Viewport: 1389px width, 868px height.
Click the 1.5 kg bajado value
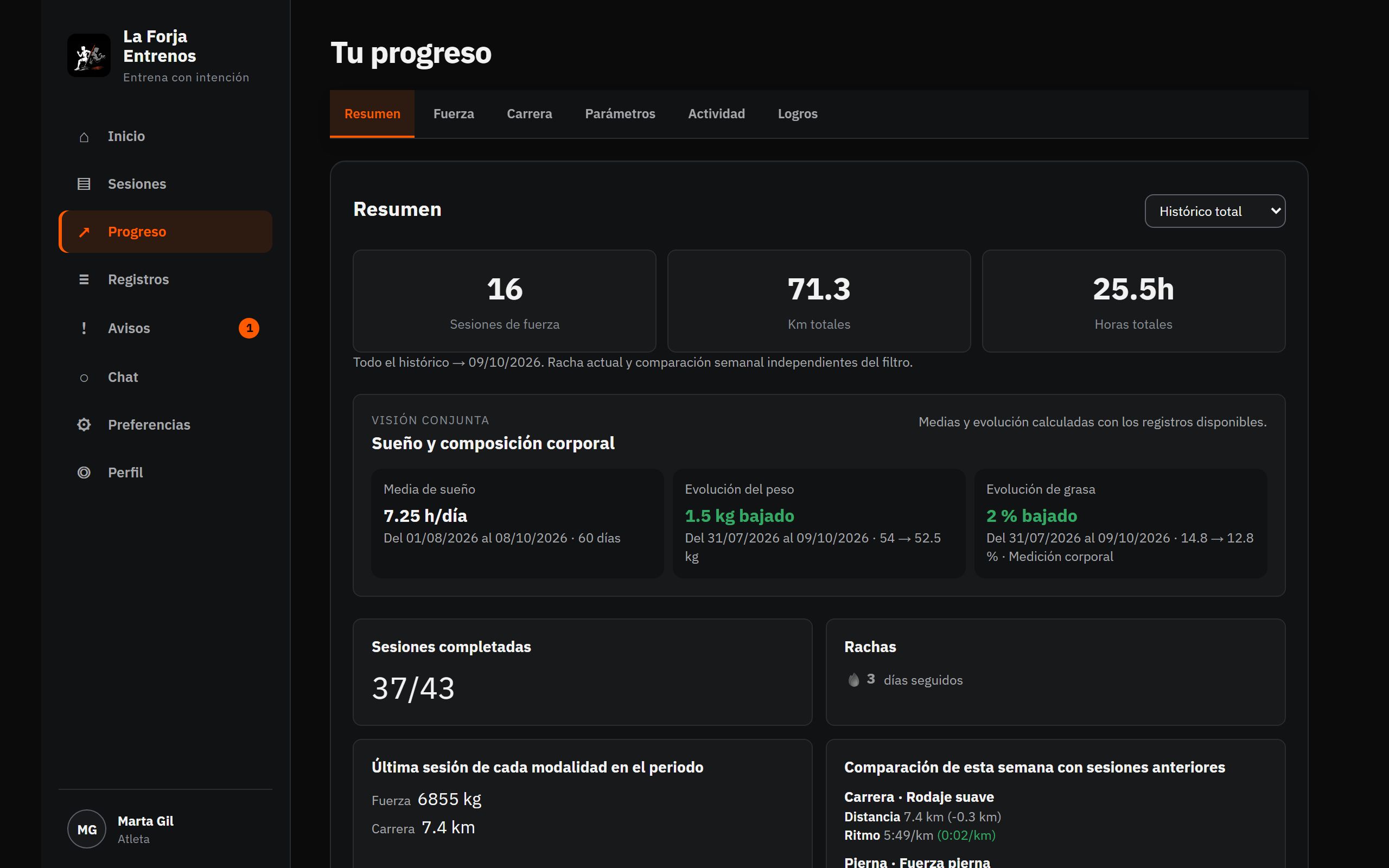click(740, 515)
